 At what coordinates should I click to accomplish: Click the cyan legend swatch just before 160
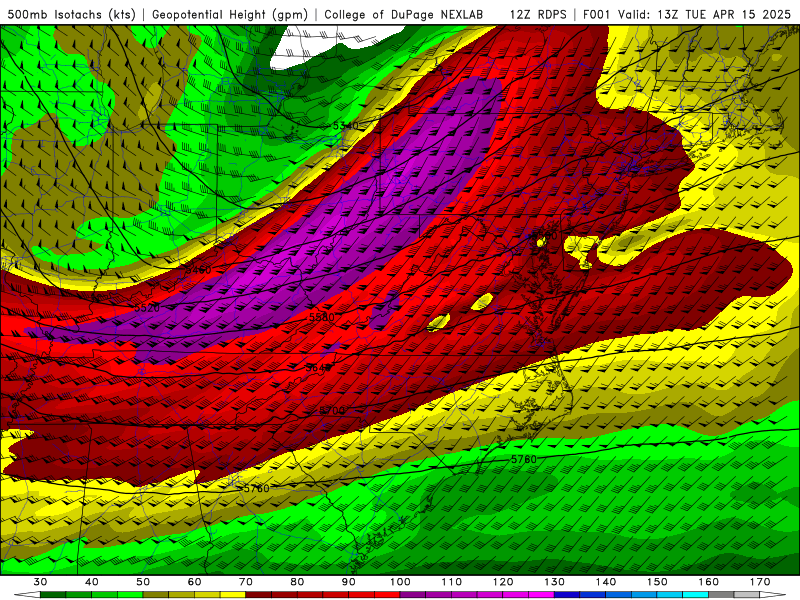[x=695, y=595]
